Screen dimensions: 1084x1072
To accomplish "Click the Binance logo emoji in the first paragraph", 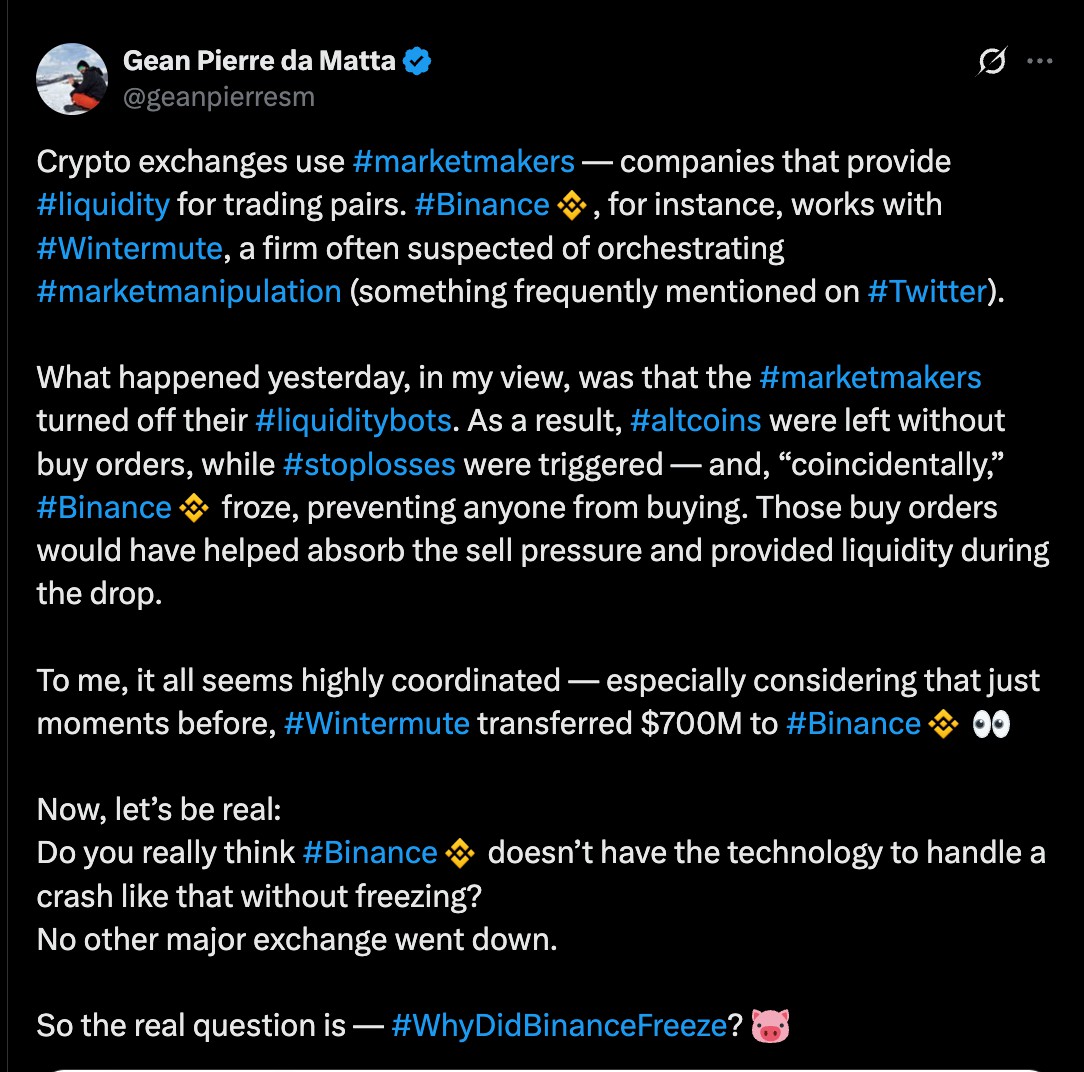I will (x=572, y=204).
